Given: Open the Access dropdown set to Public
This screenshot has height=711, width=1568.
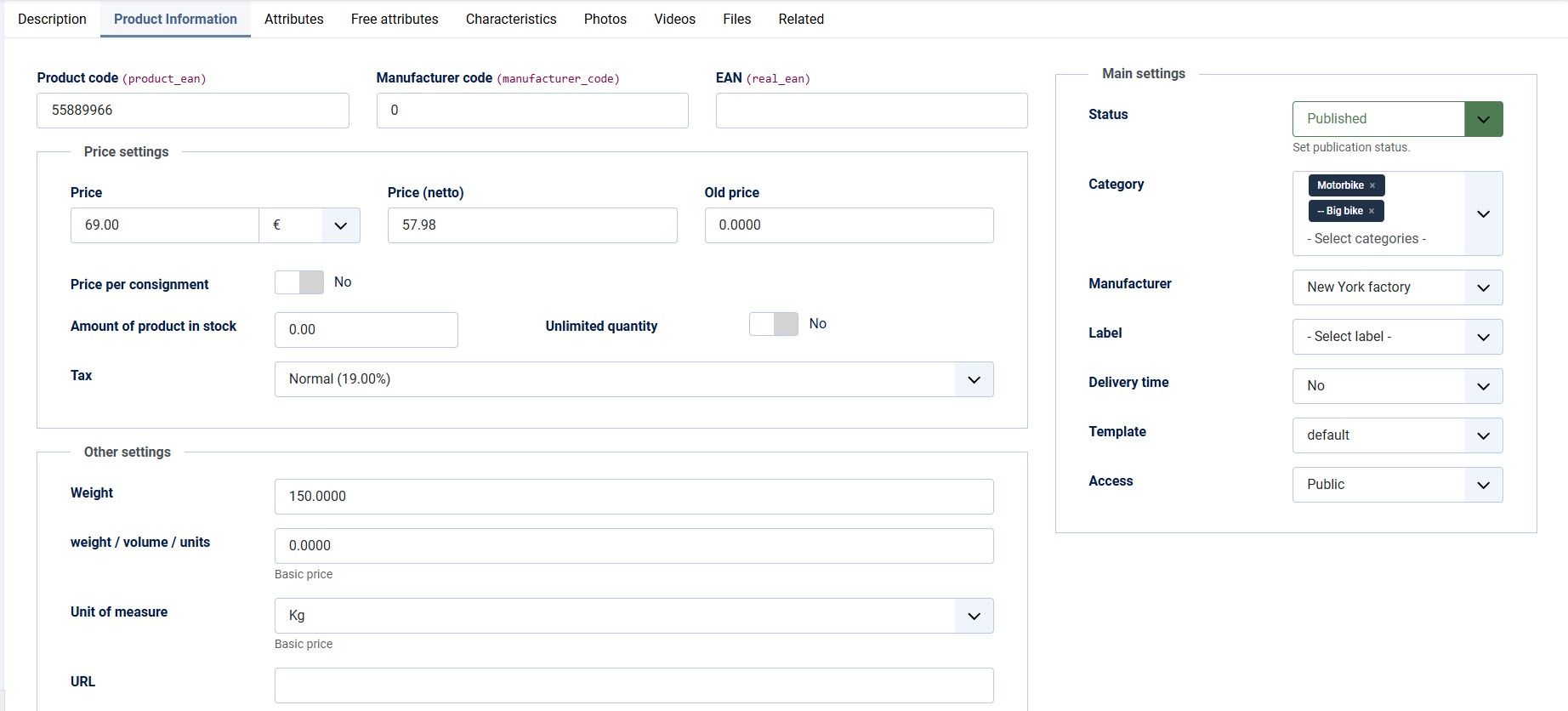Looking at the screenshot, I should [x=1397, y=485].
